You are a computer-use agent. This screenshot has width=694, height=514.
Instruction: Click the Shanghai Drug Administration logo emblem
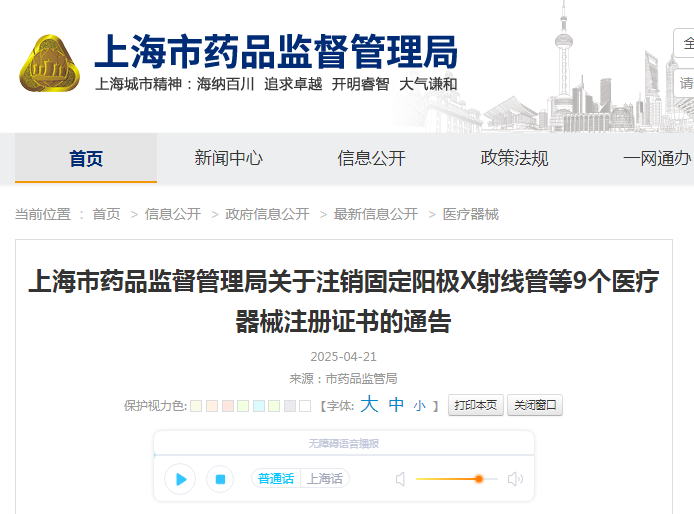click(50, 64)
